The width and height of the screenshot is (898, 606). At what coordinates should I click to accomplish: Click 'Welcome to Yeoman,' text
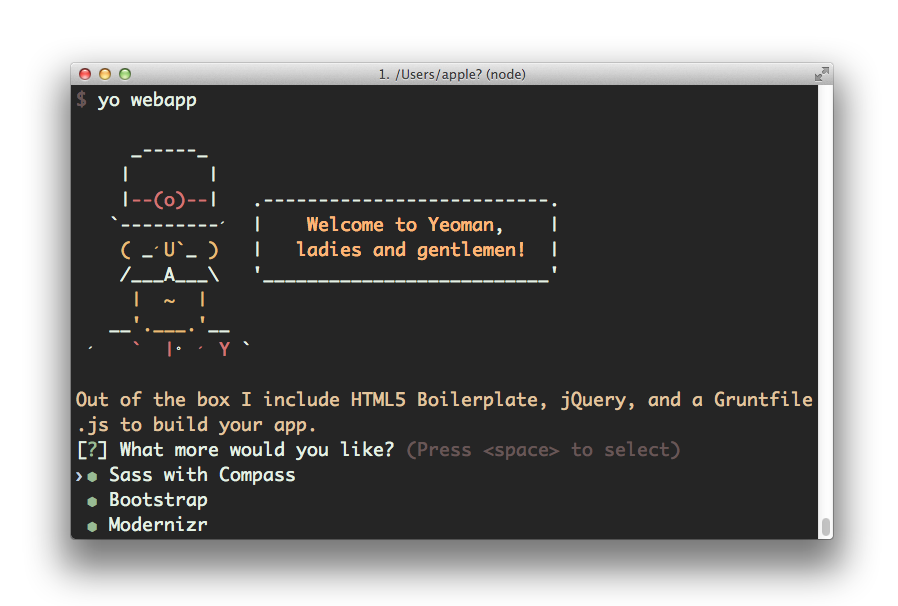pos(404,225)
